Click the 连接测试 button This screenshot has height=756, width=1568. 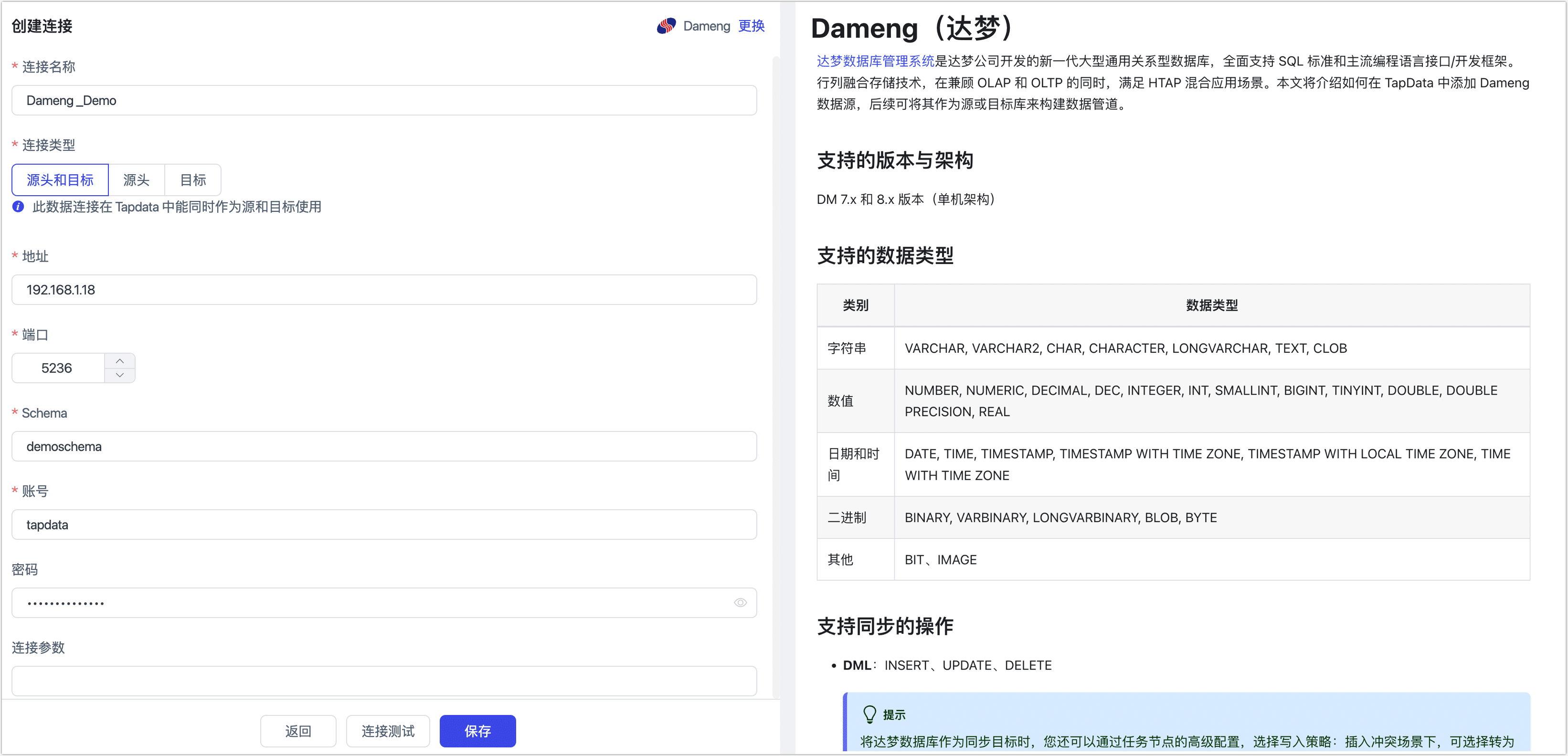(x=388, y=730)
